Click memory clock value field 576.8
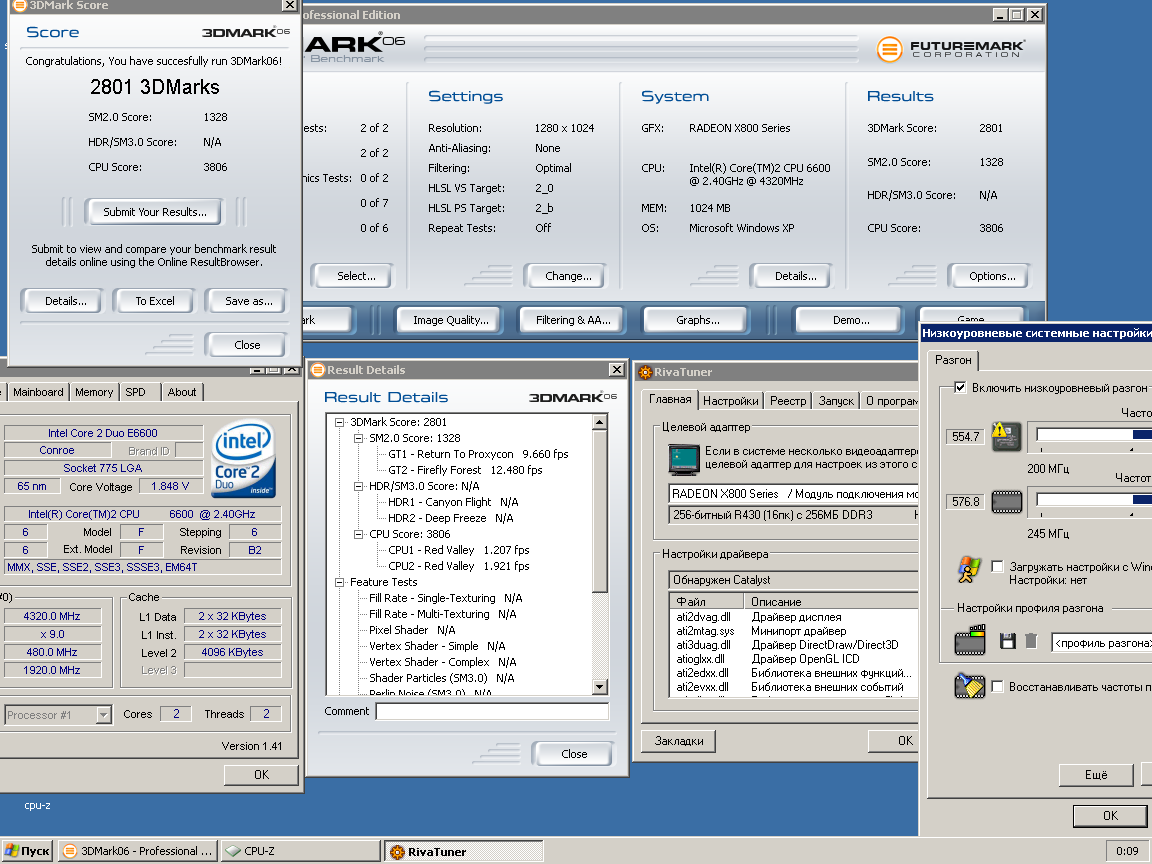Viewport: 1152px width, 864px height. 965,502
